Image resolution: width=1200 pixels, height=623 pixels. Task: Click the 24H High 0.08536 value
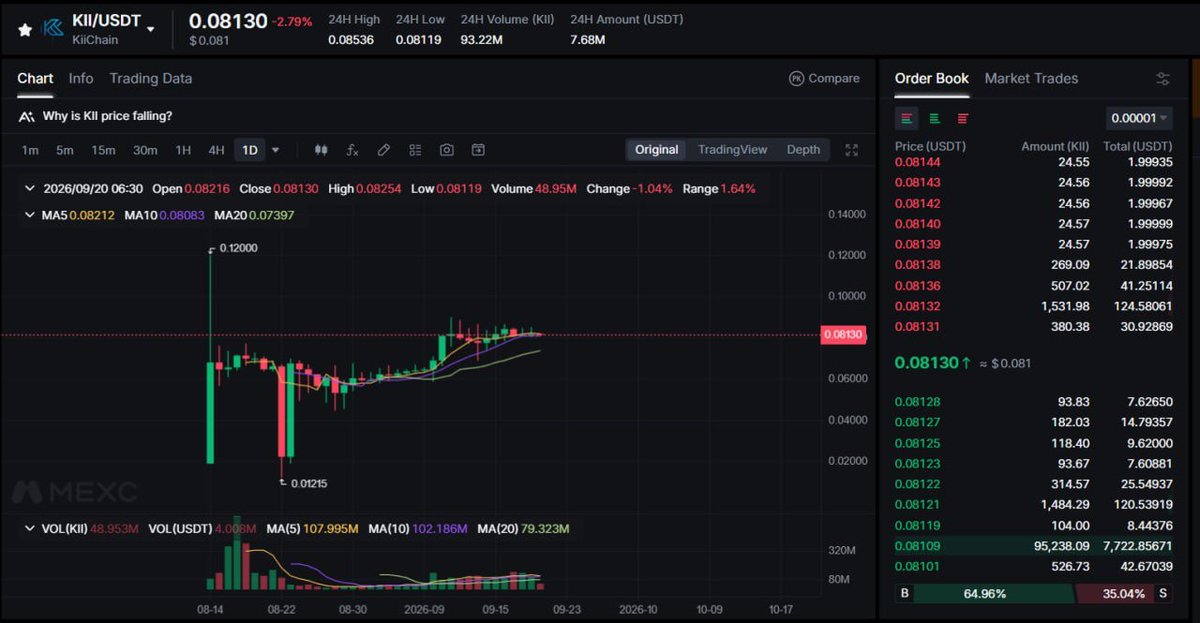(x=352, y=40)
